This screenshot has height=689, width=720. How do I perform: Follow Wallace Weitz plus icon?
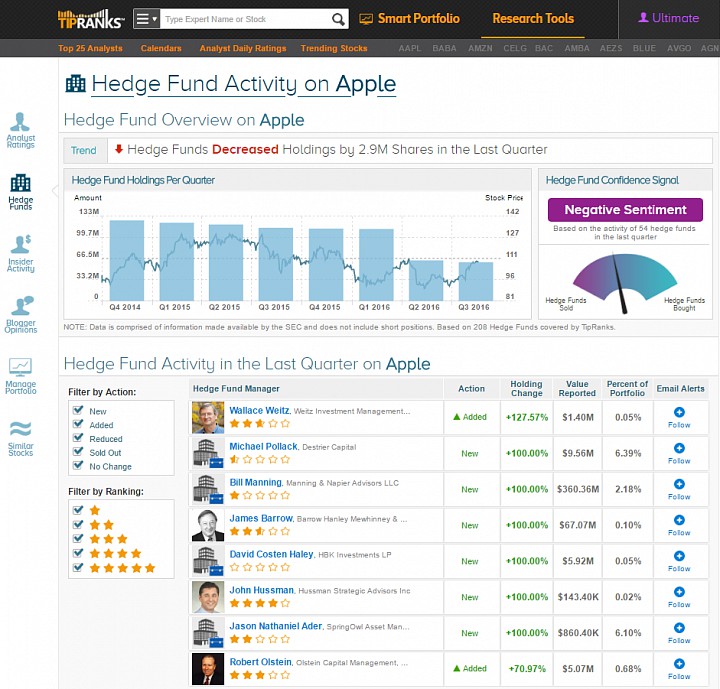pos(679,412)
